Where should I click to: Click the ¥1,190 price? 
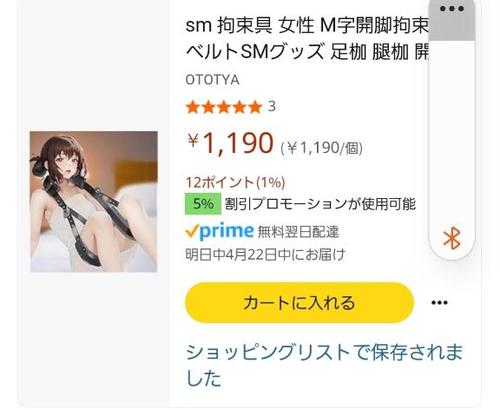click(230, 143)
